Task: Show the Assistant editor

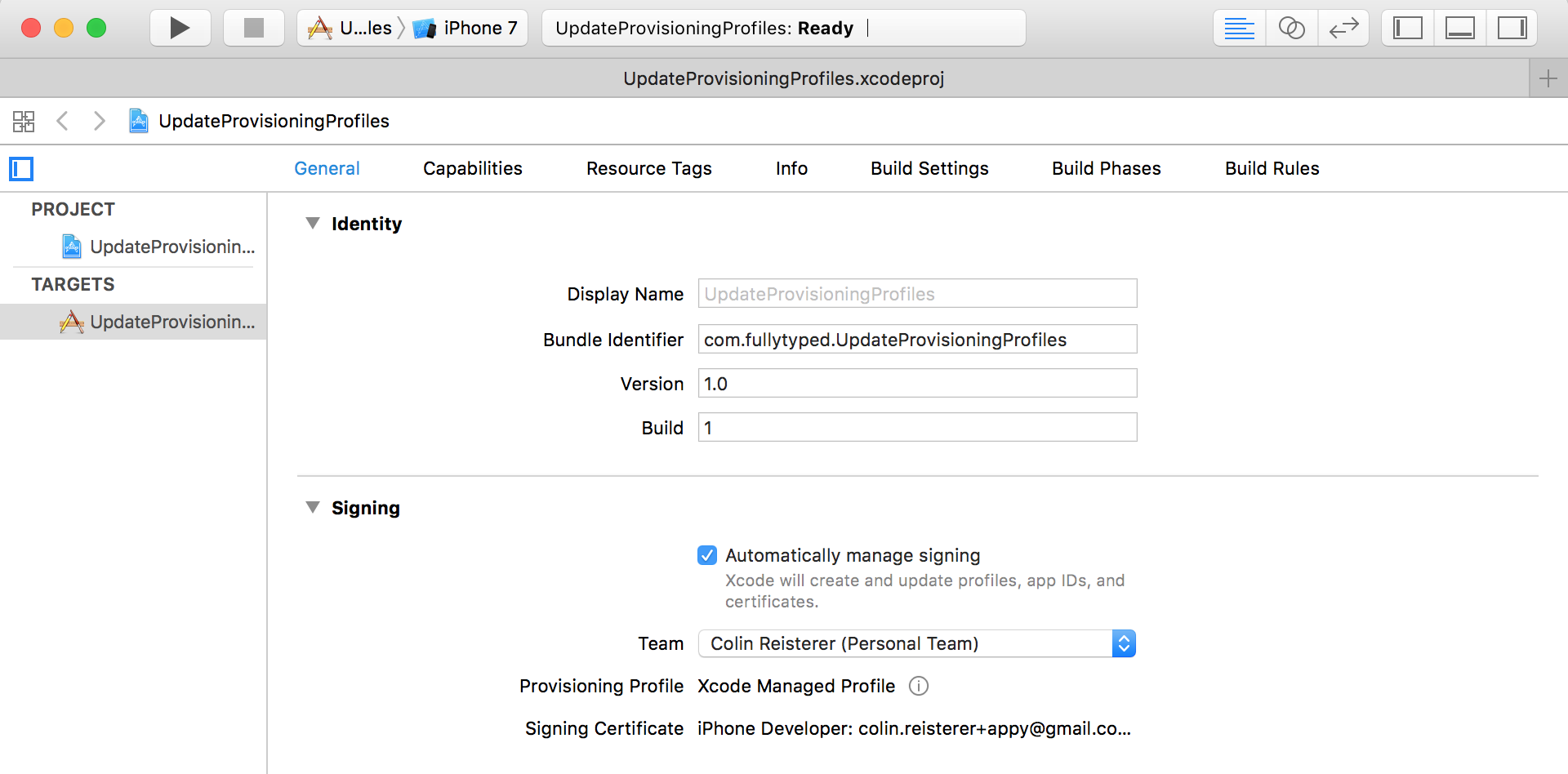Action: coord(1291,28)
